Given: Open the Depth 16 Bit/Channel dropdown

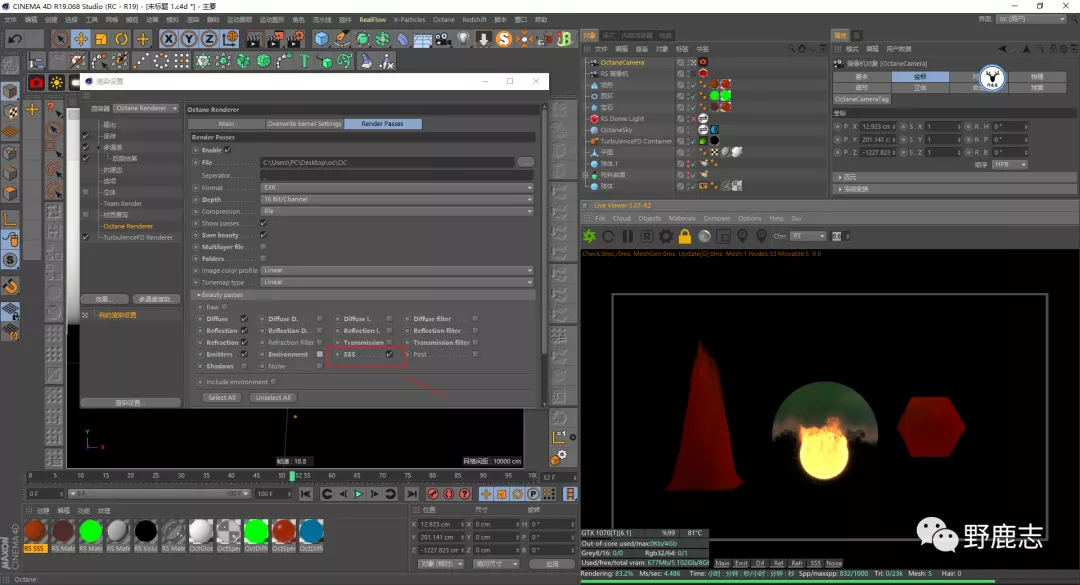Looking at the screenshot, I should 396,200.
